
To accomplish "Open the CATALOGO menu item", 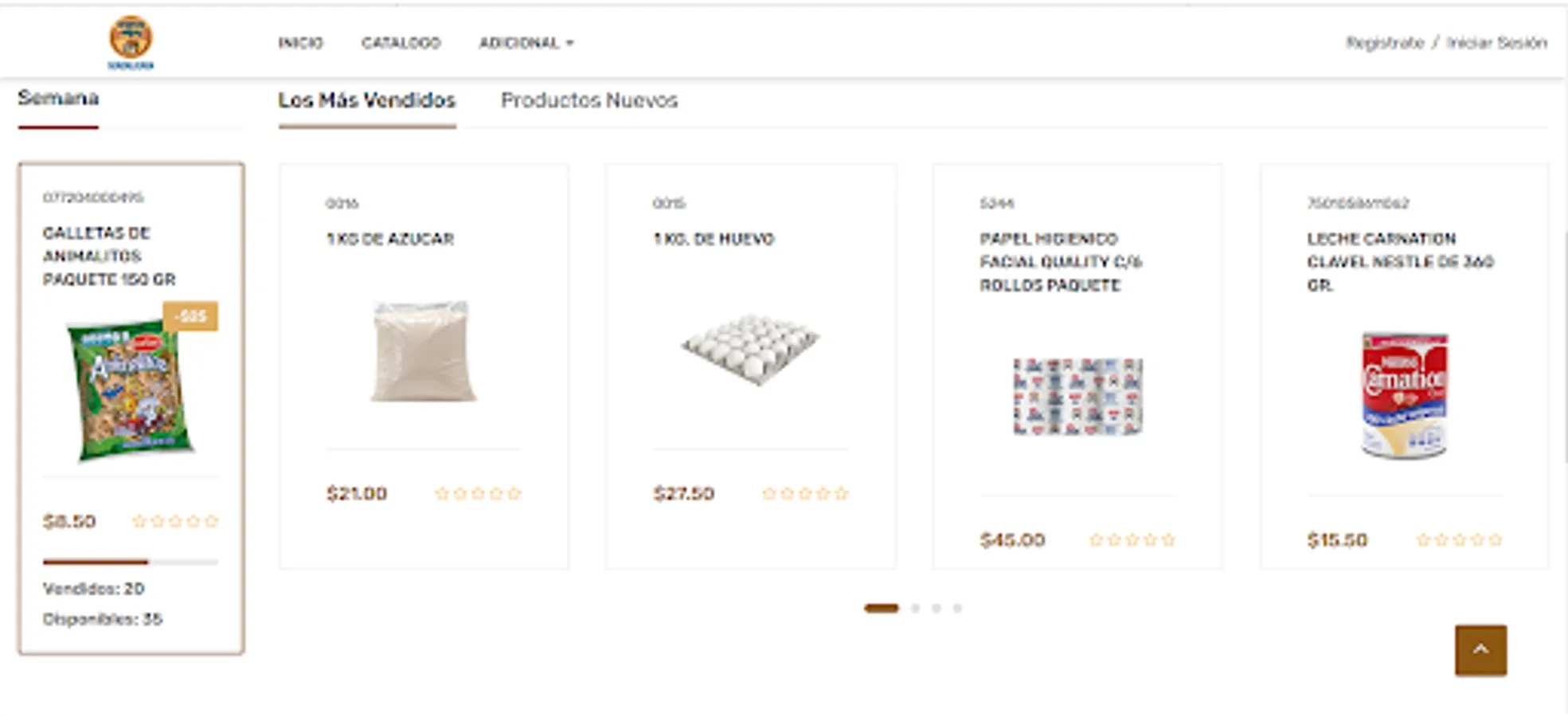I will 401,43.
